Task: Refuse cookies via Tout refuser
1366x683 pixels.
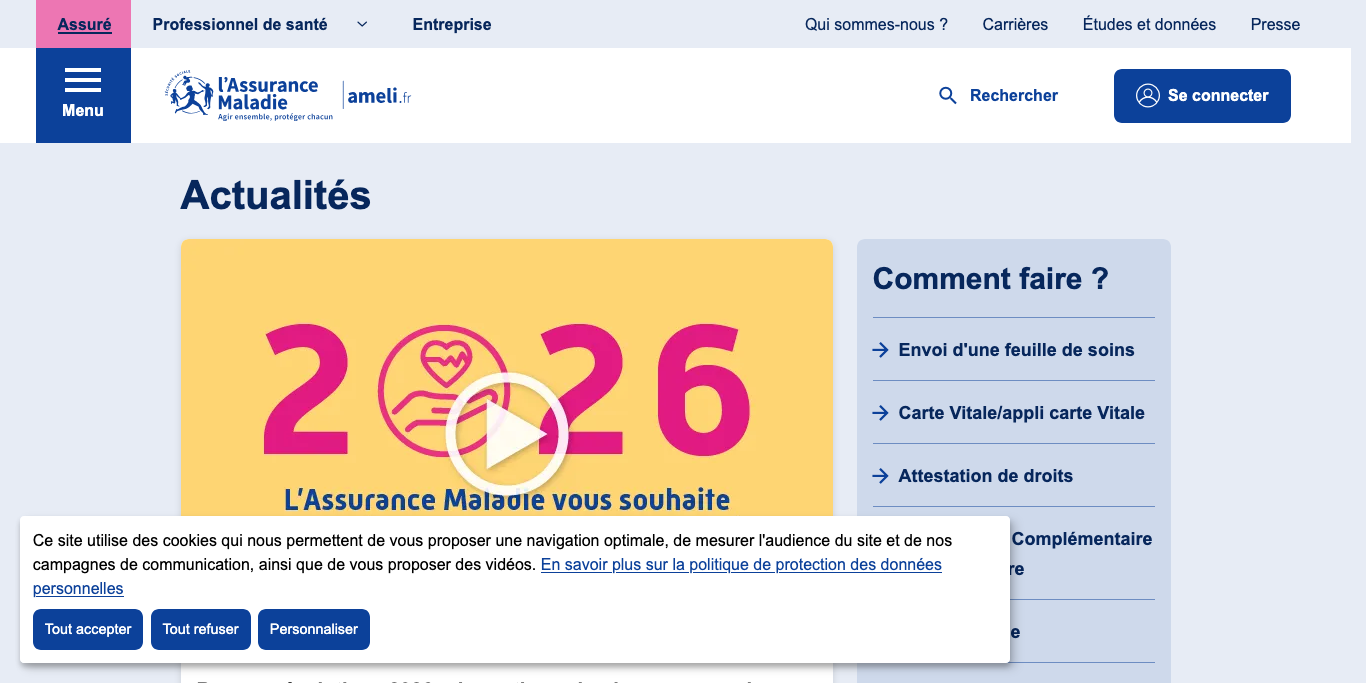Action: [x=200, y=629]
